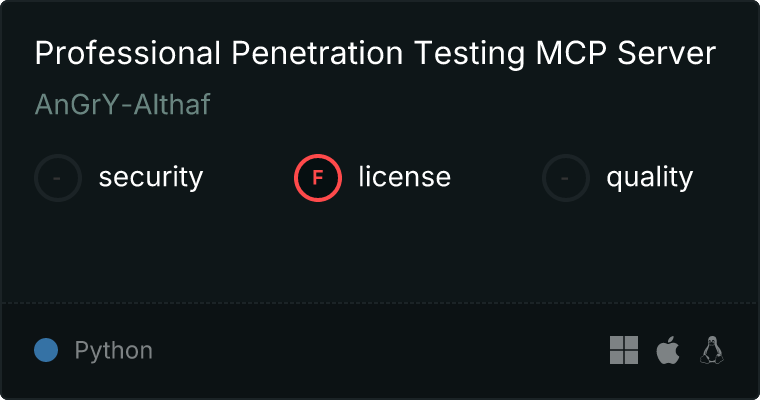Click the security grade dash badge

(58, 178)
